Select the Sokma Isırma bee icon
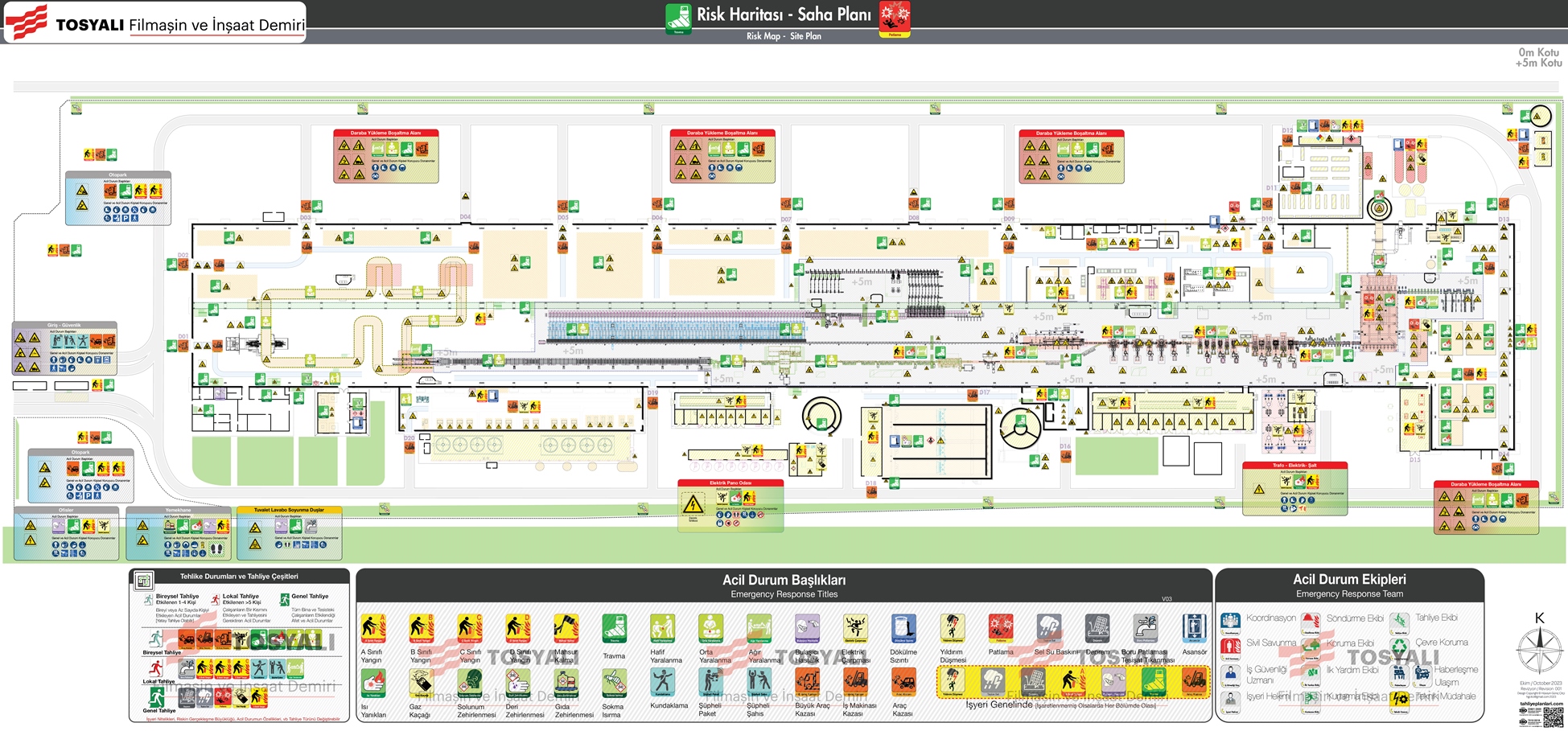 pos(614,684)
